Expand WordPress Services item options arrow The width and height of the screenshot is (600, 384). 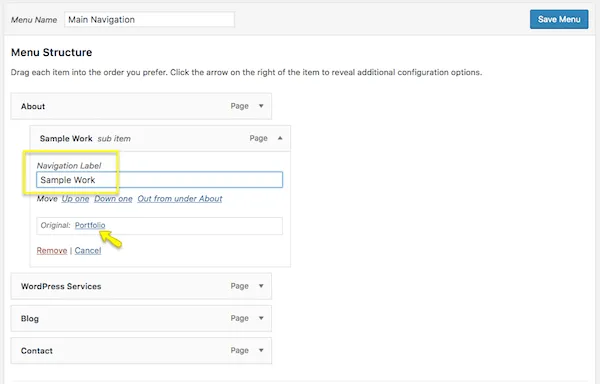[x=261, y=286]
